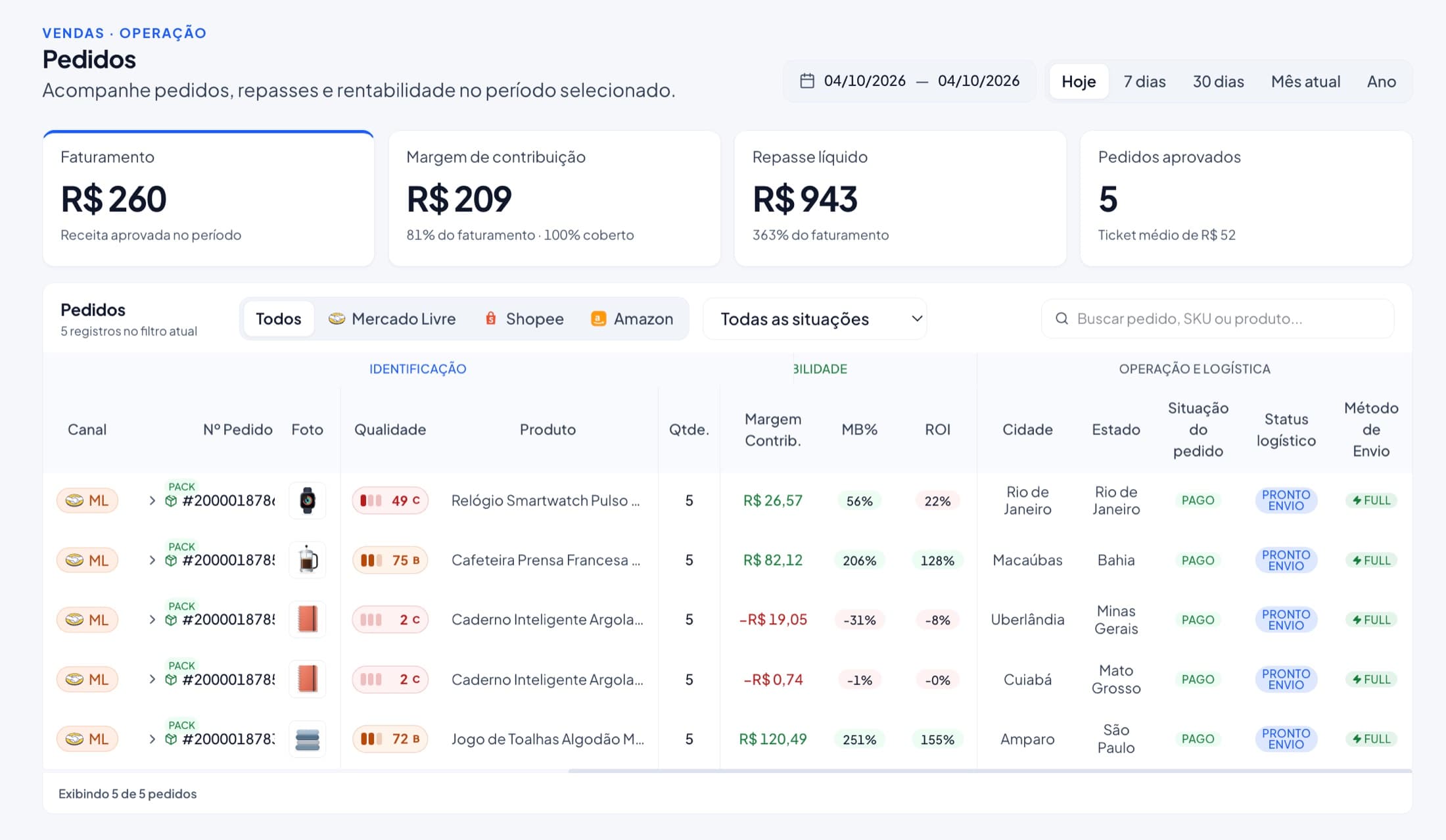Select the 7 dias period option
The width and height of the screenshot is (1446, 840).
(x=1144, y=82)
